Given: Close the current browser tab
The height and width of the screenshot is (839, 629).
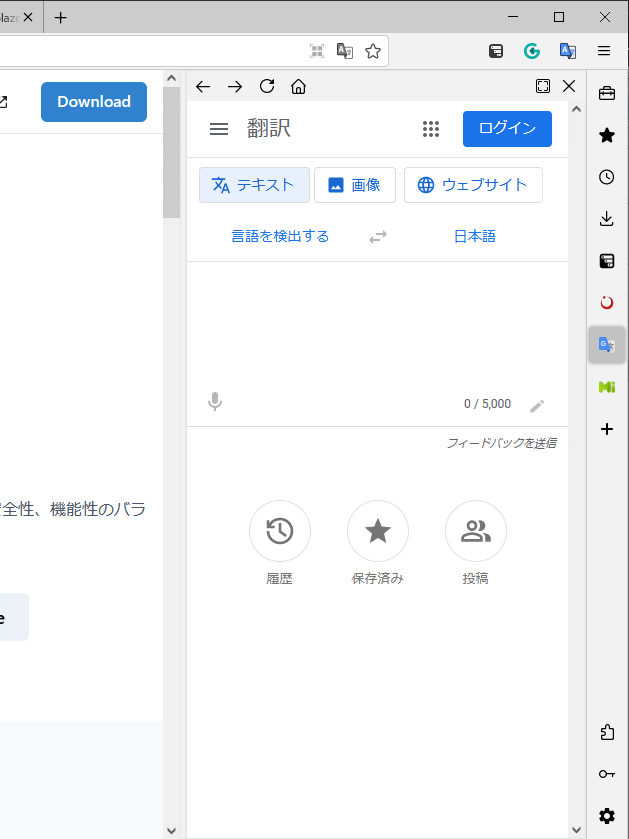Looking at the screenshot, I should 28,18.
